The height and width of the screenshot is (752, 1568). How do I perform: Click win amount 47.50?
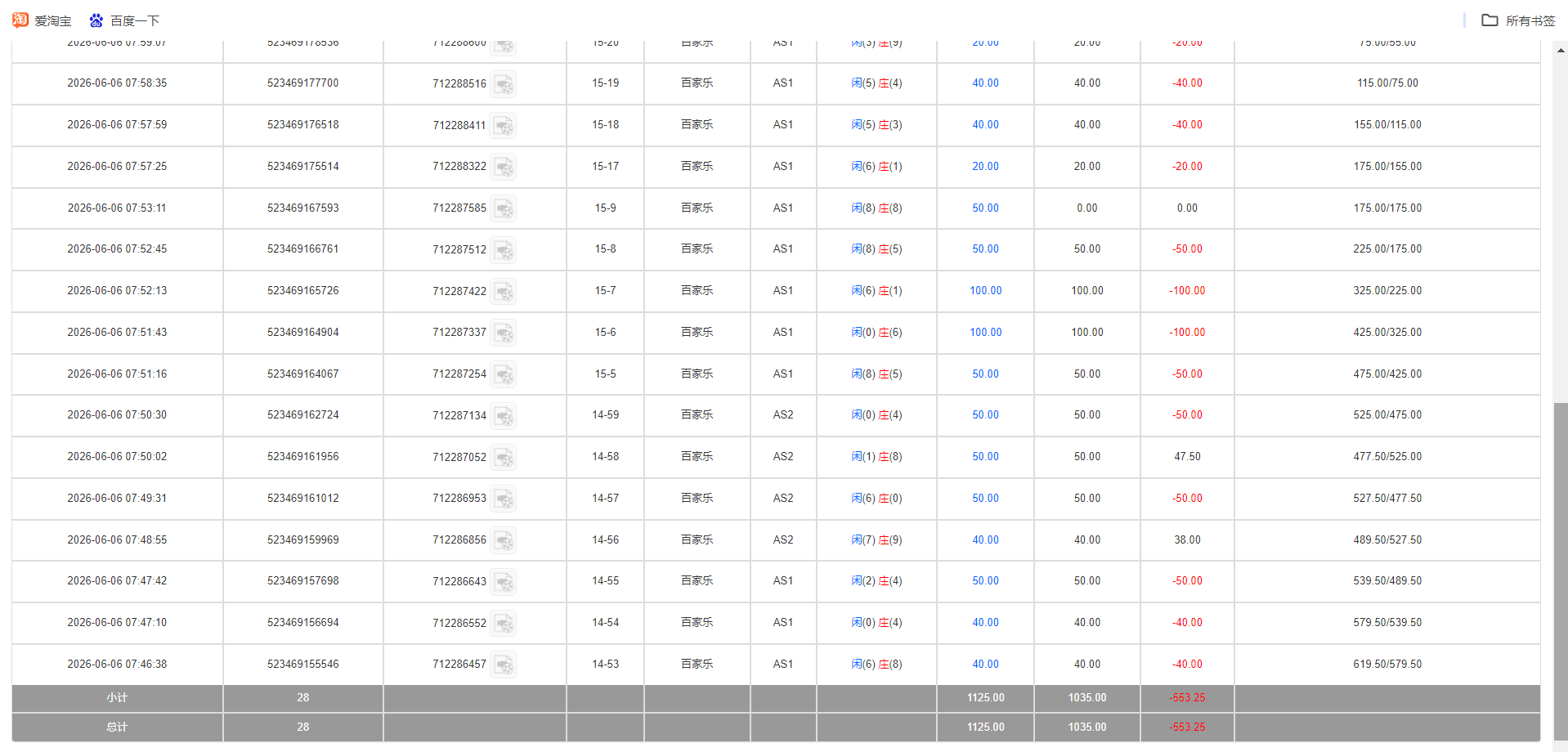(x=1187, y=457)
